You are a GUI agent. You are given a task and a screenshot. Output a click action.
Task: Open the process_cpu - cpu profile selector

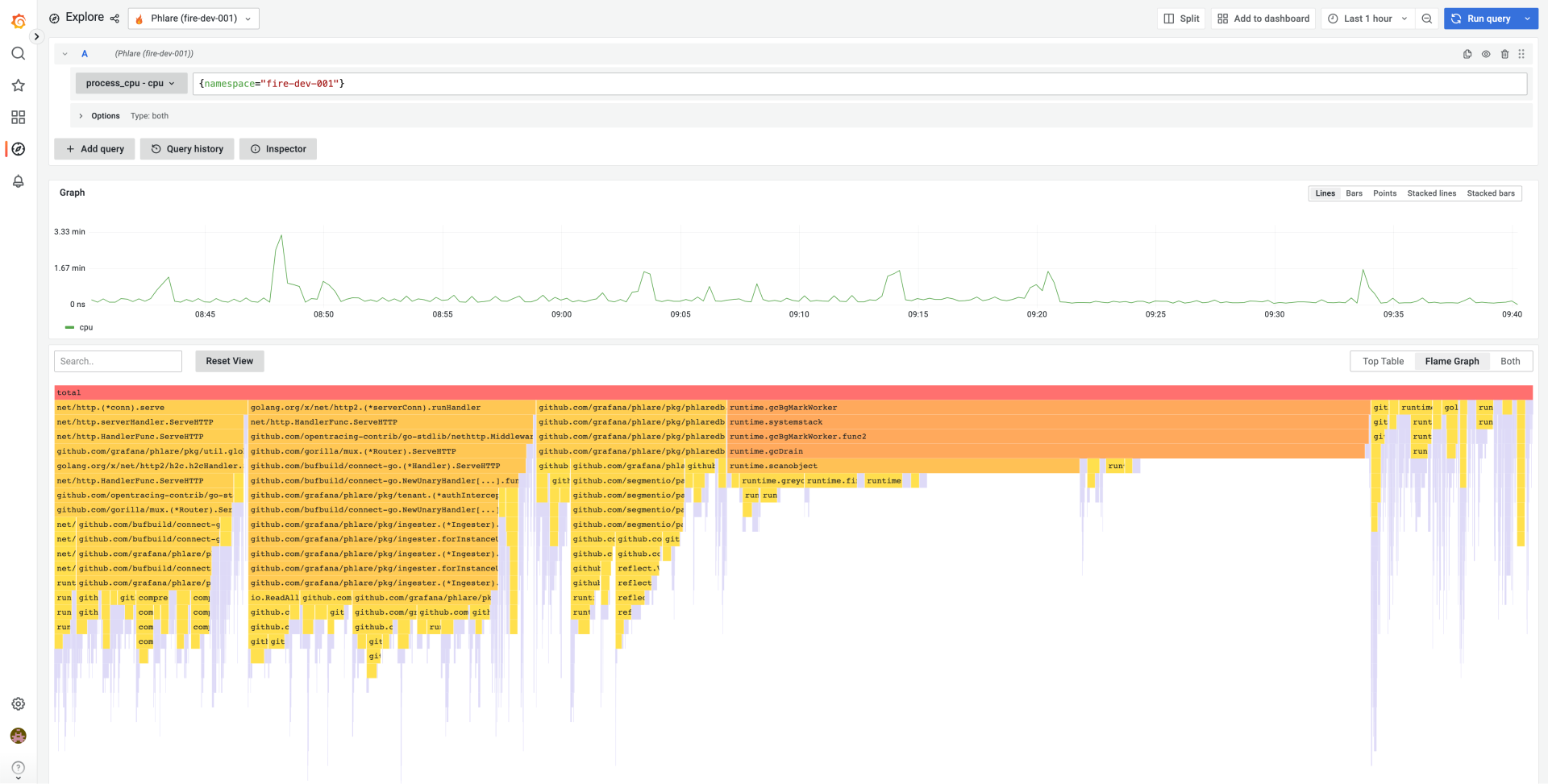click(x=131, y=83)
